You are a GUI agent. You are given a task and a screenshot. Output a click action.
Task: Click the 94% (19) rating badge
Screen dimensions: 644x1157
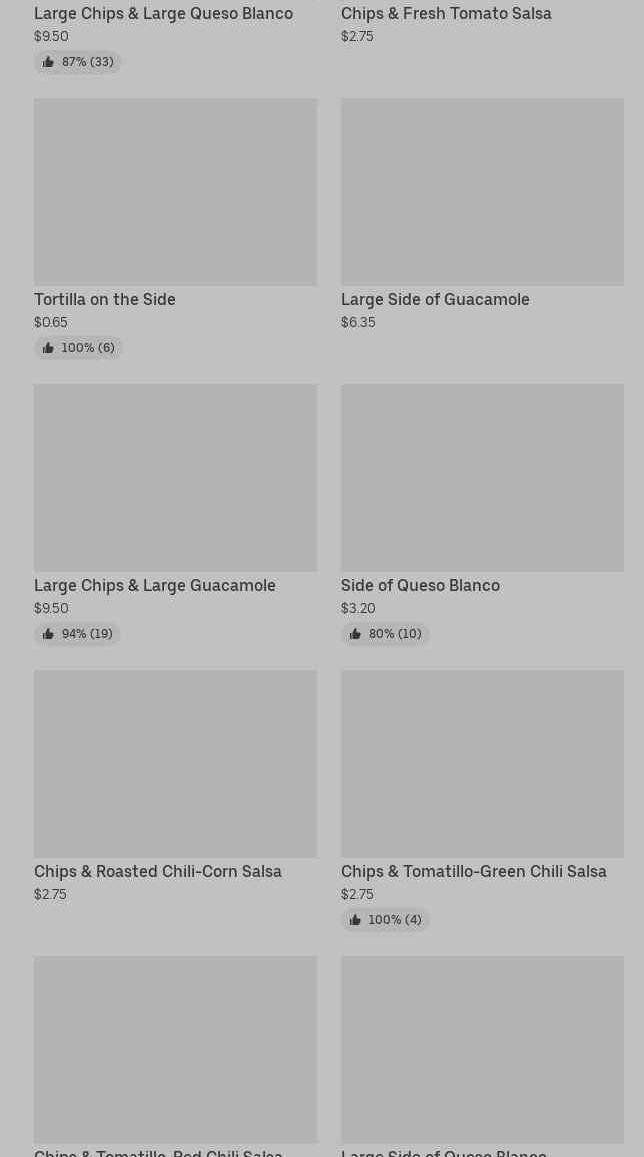(78, 634)
